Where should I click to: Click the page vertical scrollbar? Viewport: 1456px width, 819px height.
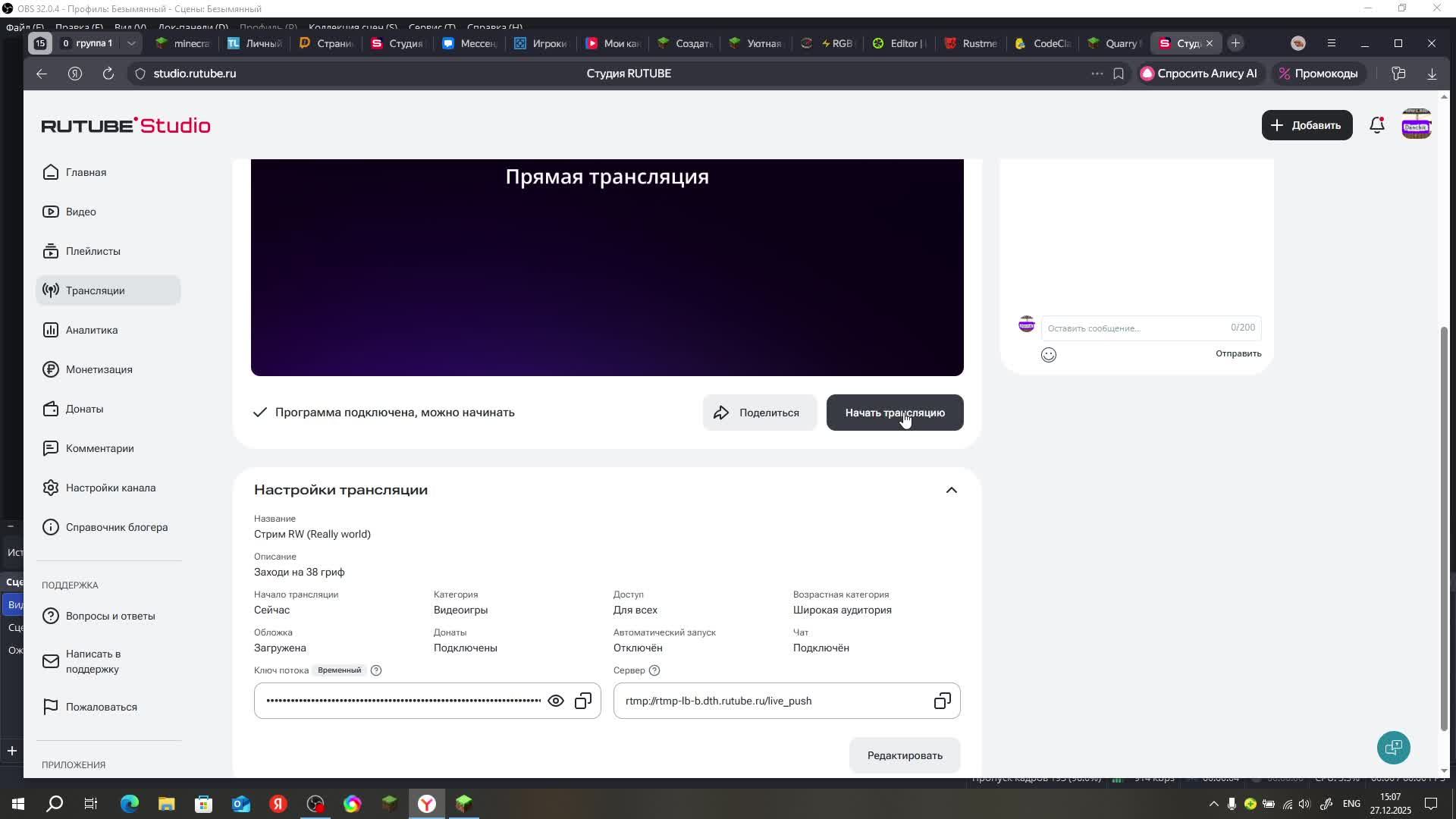(x=1444, y=531)
